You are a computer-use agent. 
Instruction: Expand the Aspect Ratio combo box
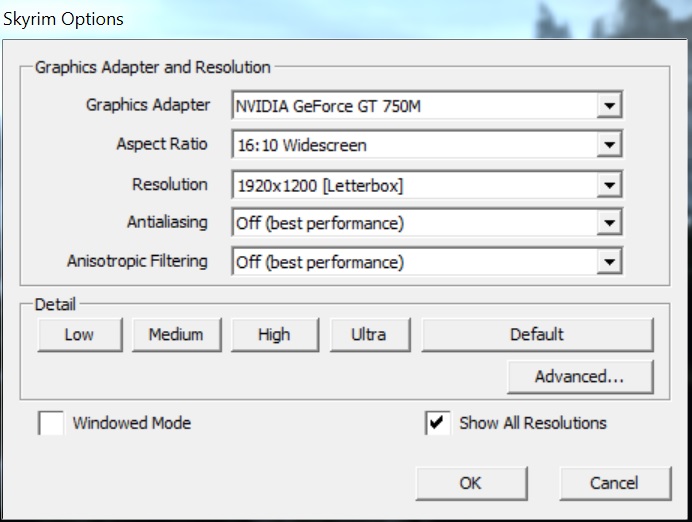[x=427, y=144]
